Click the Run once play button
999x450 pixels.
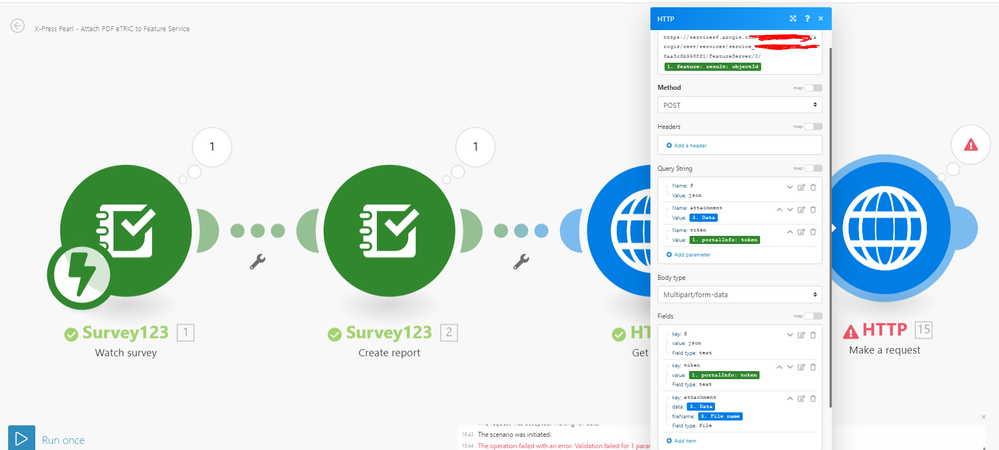(21, 438)
